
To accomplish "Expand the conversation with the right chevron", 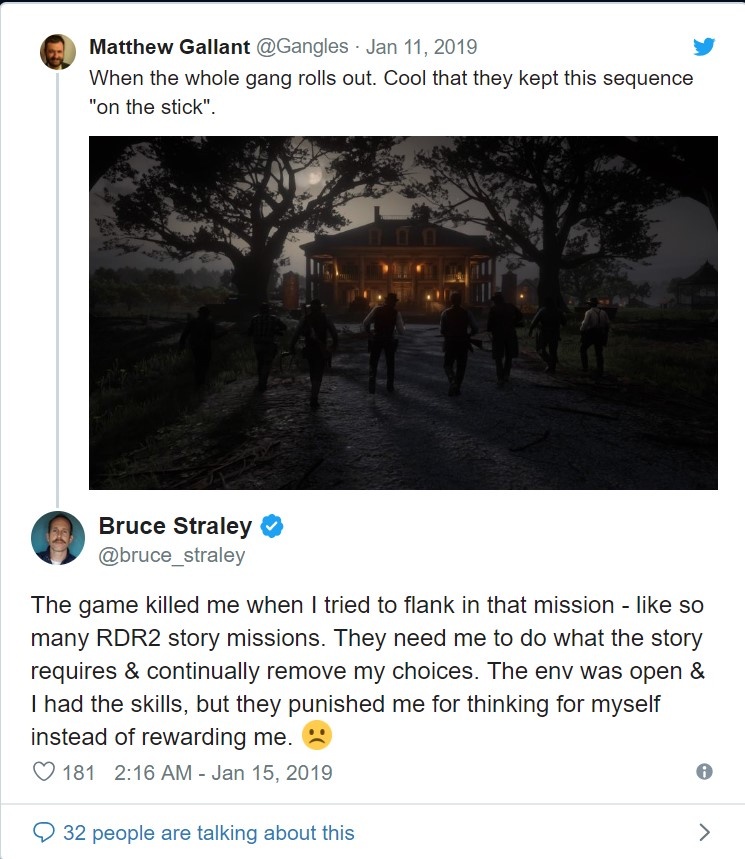I will (x=704, y=832).
